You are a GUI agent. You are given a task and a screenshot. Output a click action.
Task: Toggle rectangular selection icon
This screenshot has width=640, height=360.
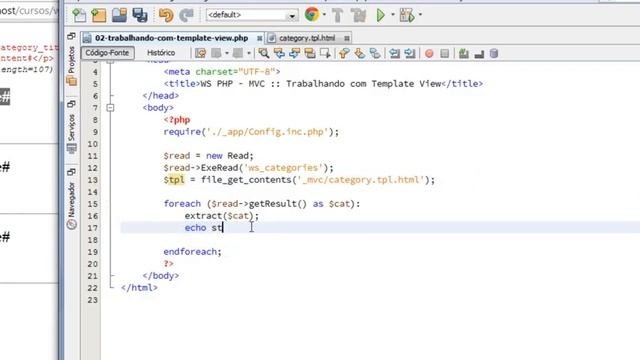coord(325,53)
